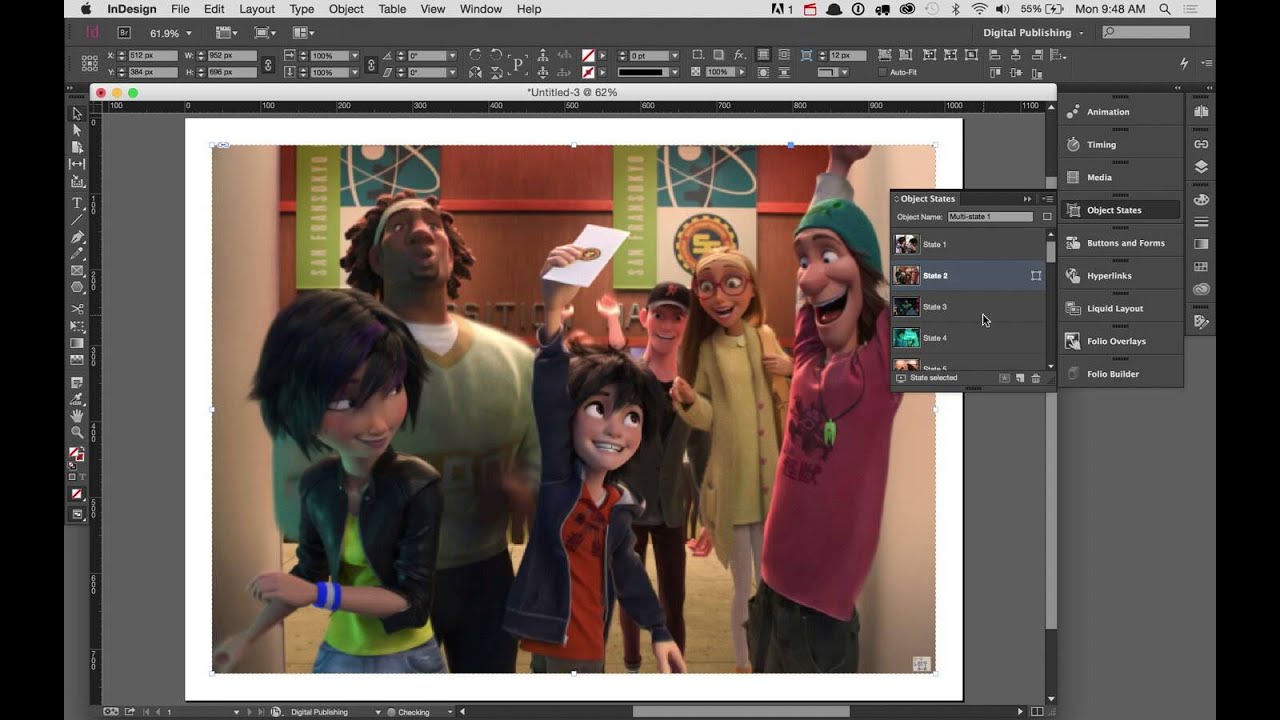
Task: Click the Object Name field
Action: point(990,217)
